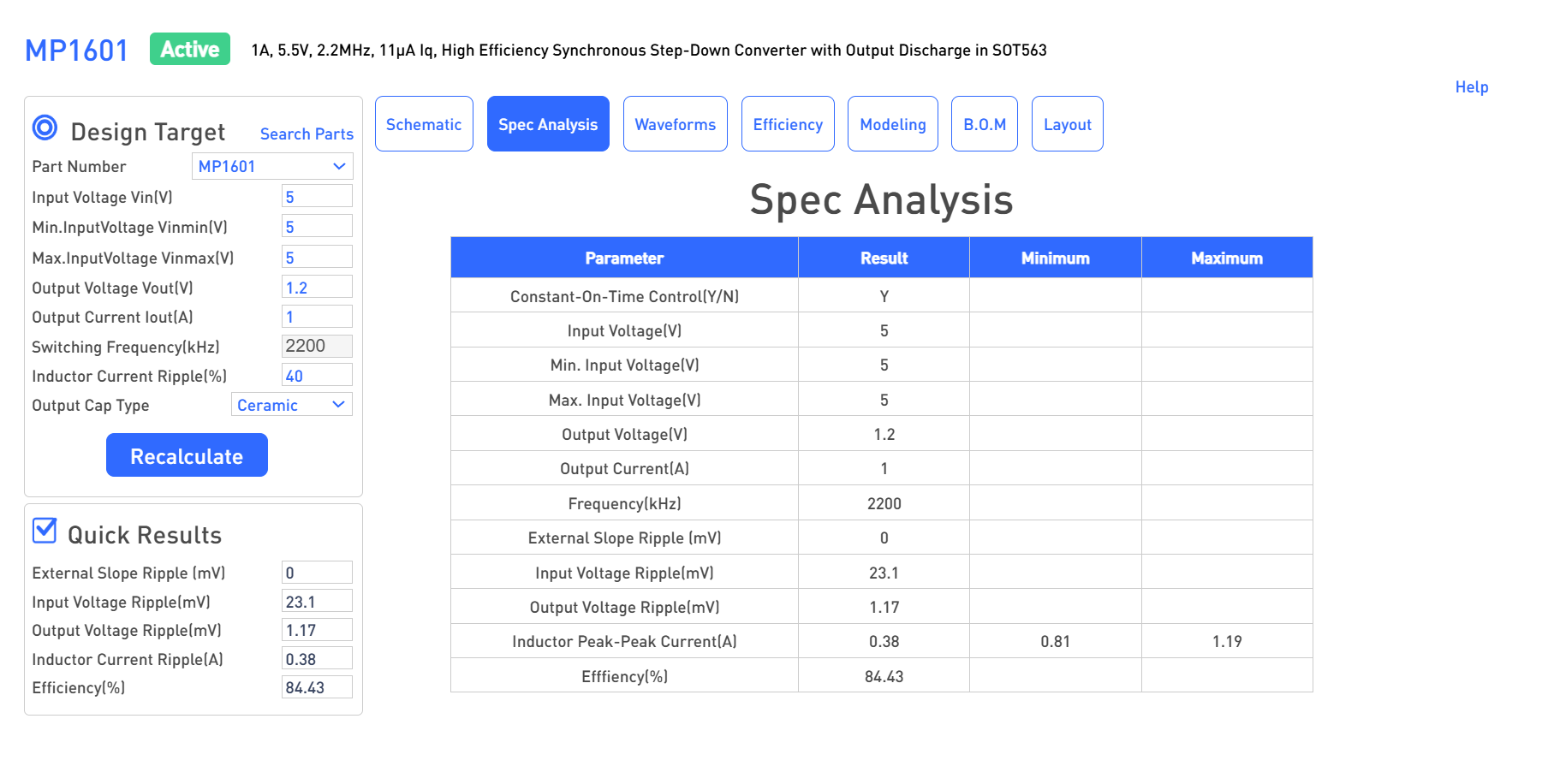The height and width of the screenshot is (784, 1554).
Task: Focus the Output Voltage Vout field
Action: tap(317, 287)
